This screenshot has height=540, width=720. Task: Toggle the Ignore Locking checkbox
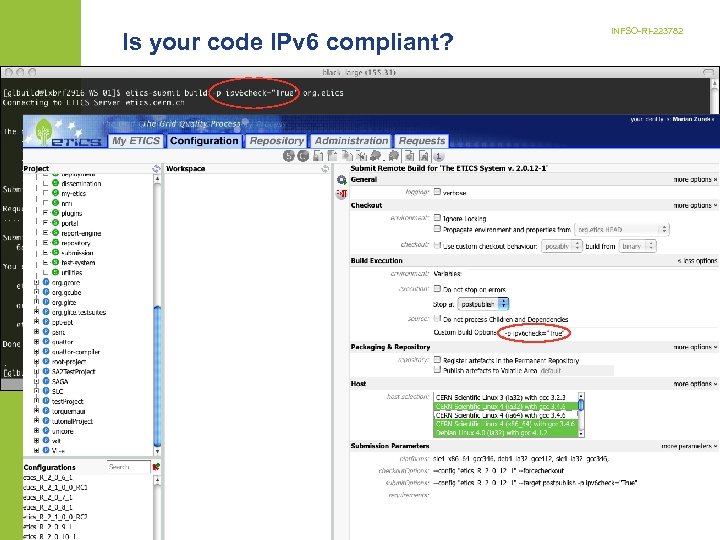437,218
